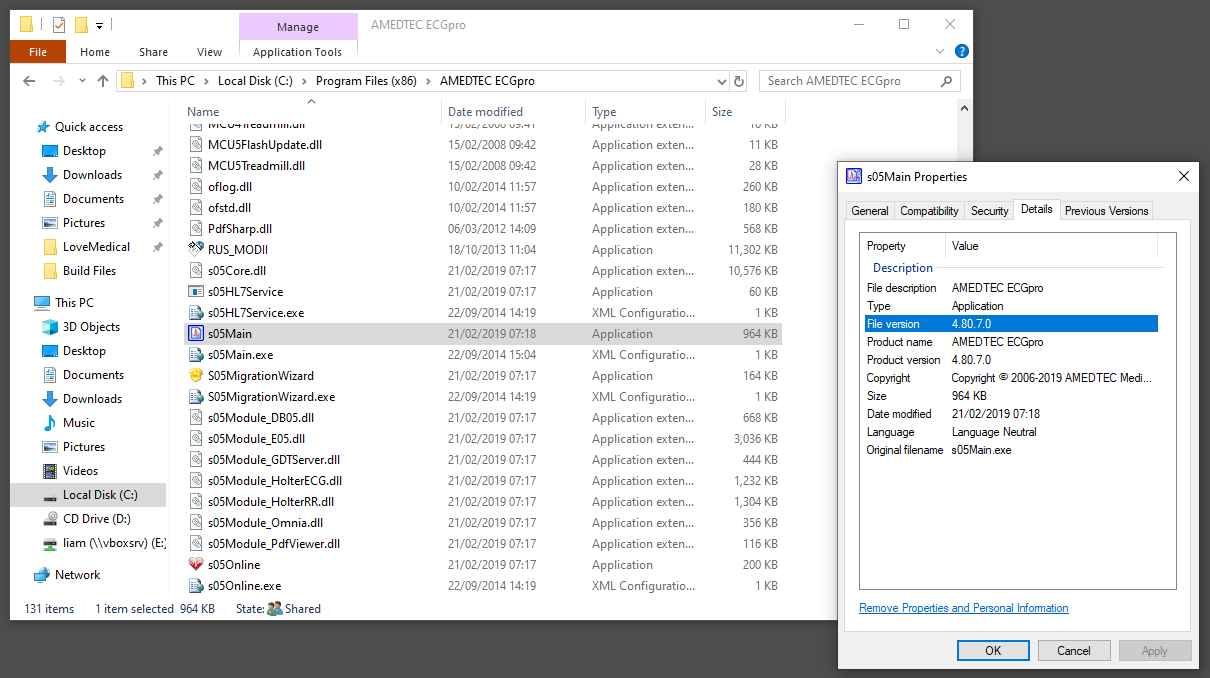This screenshot has width=1210, height=678.
Task: Select Quick access in navigation pane
Action: click(88, 127)
